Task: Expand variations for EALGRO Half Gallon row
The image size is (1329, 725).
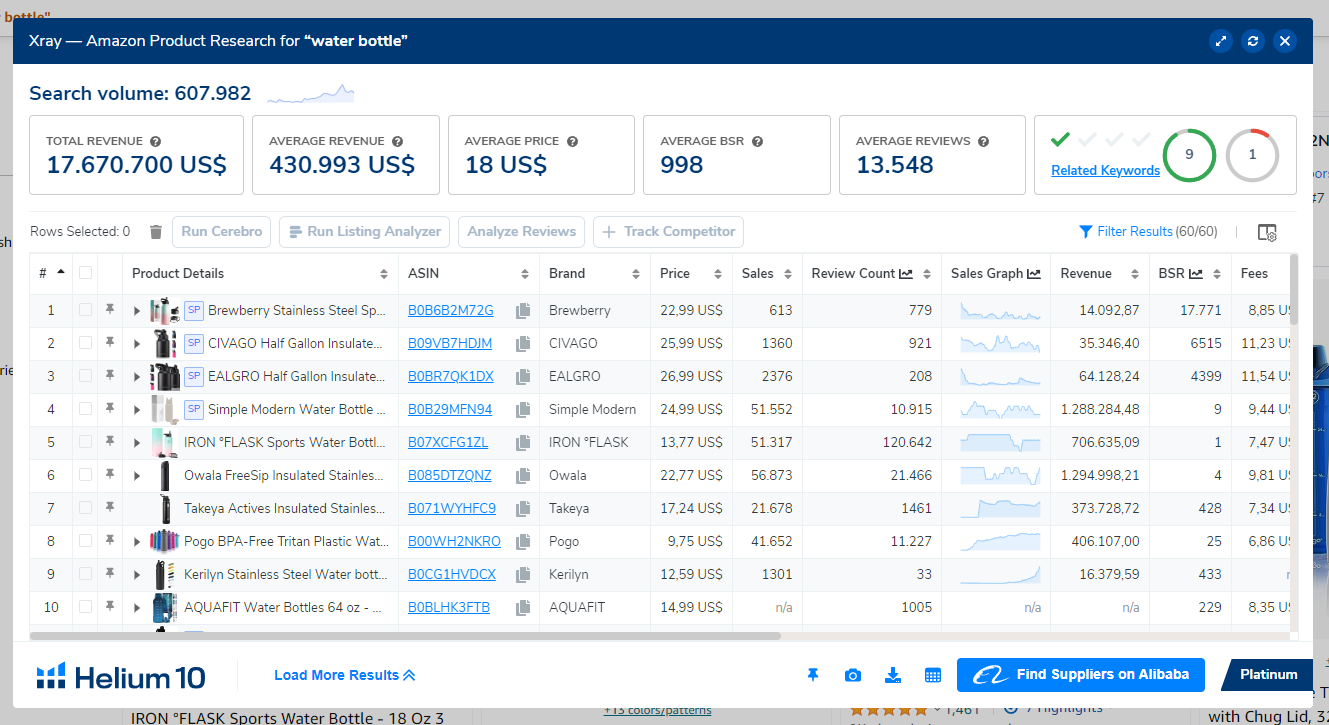Action: (x=137, y=377)
